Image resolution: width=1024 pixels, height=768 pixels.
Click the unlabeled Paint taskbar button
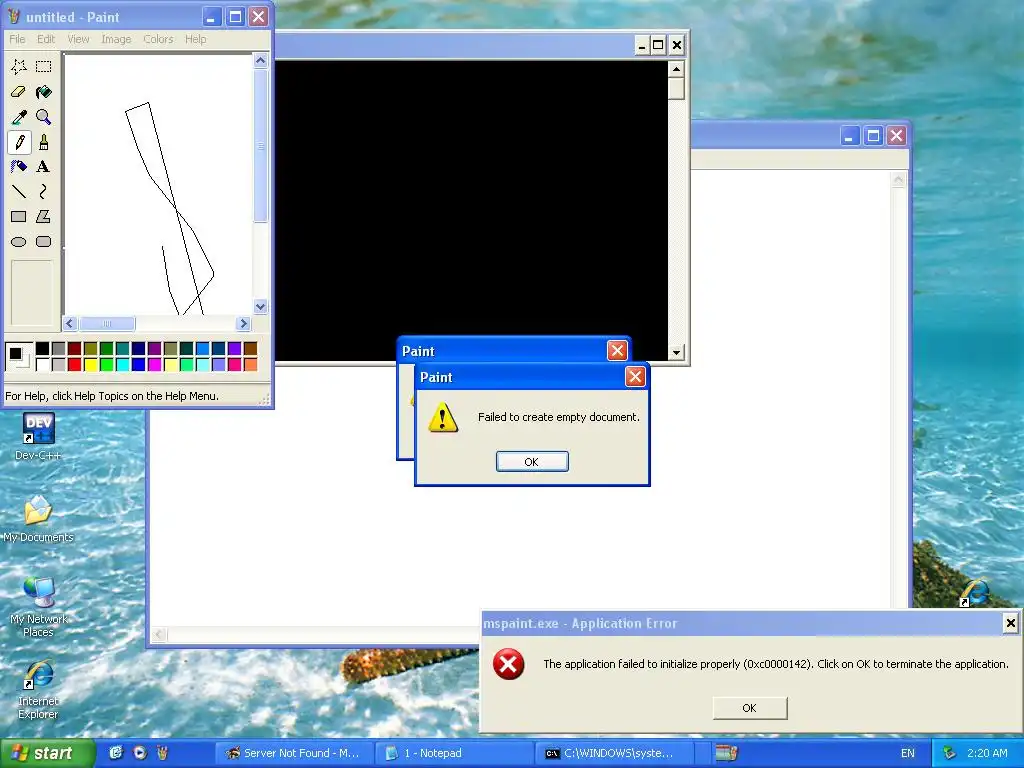[726, 753]
